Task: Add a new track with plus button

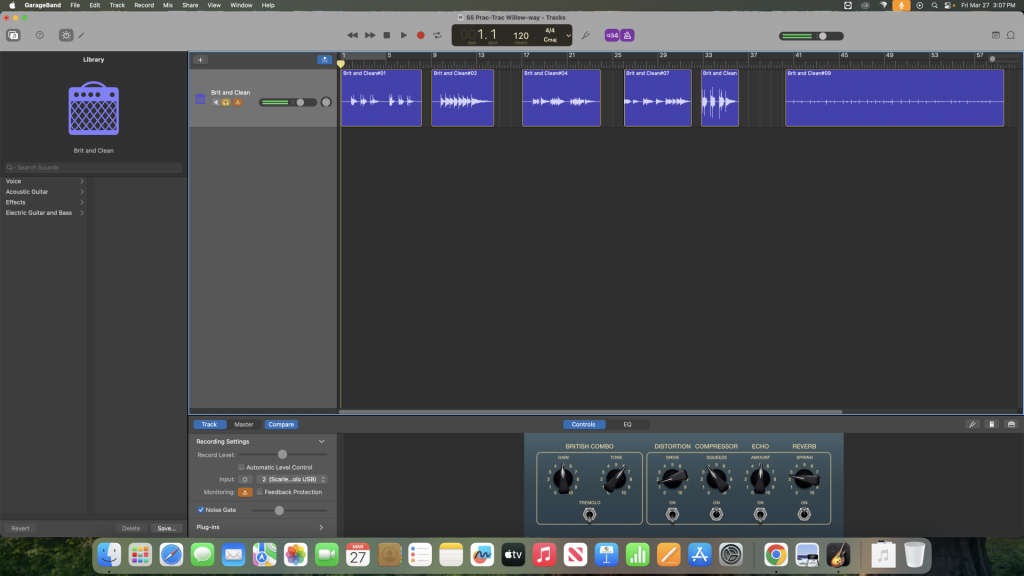Action: pos(200,60)
